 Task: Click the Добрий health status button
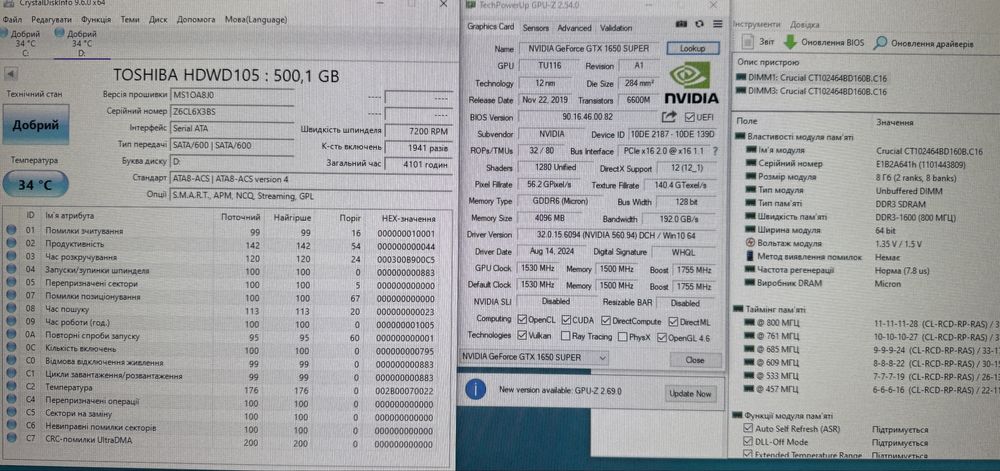(x=35, y=125)
